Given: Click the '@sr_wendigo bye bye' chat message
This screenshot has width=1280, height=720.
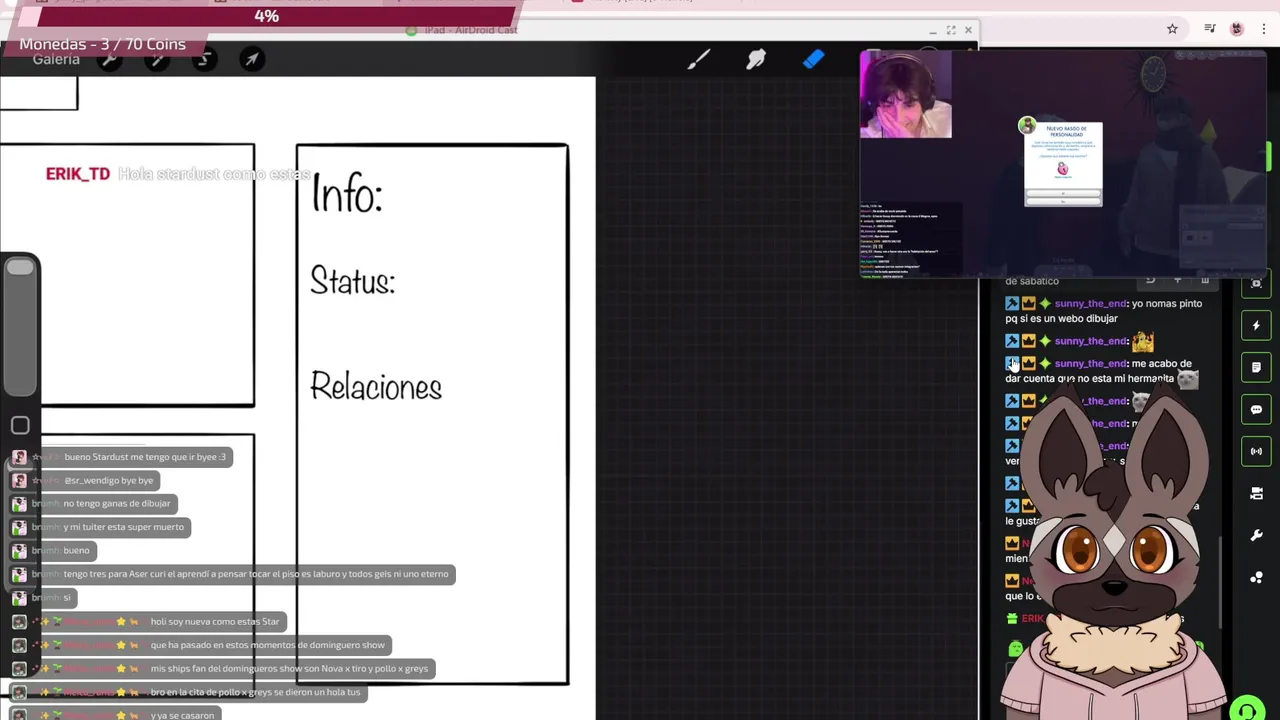Looking at the screenshot, I should (x=109, y=480).
